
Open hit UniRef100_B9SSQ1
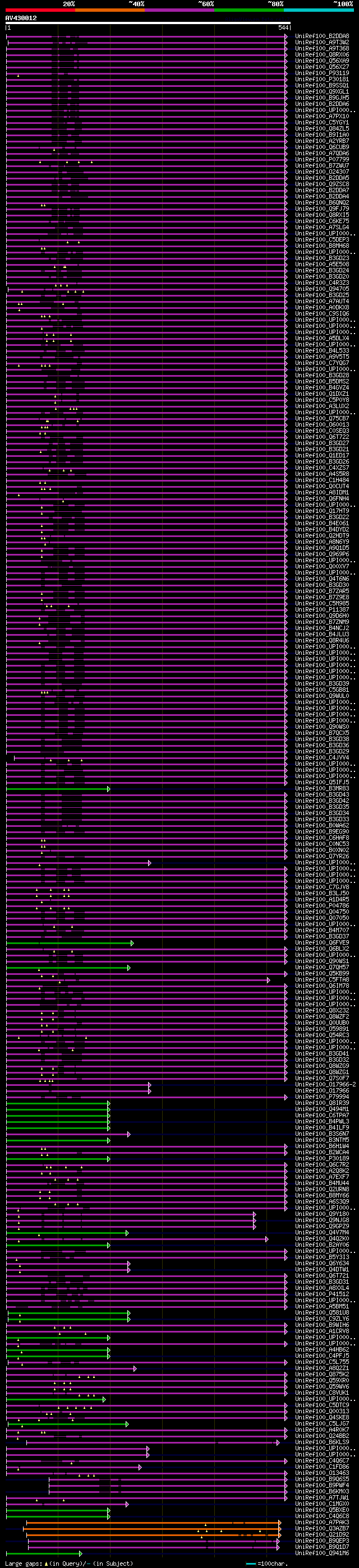[x=322, y=85]
